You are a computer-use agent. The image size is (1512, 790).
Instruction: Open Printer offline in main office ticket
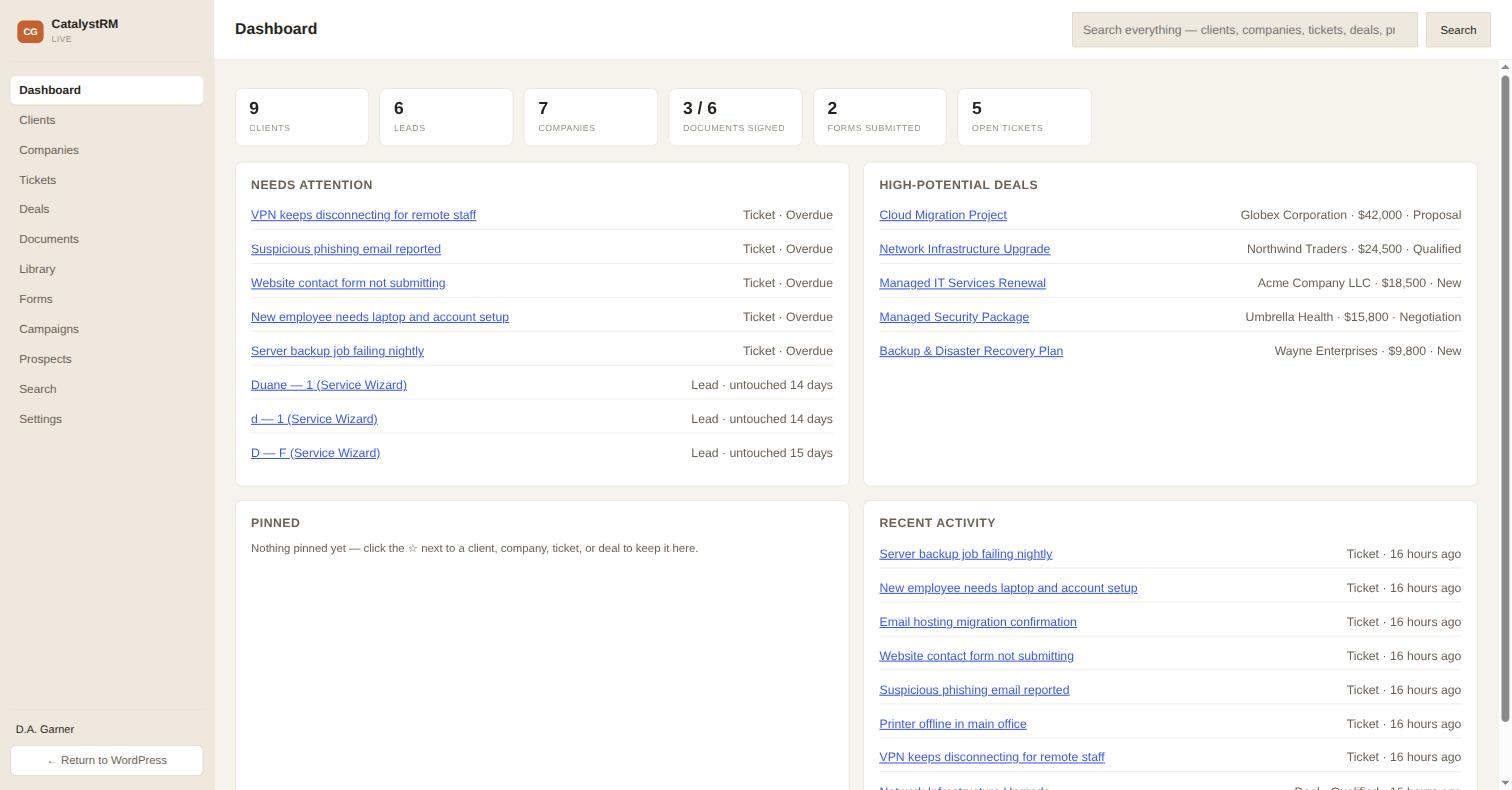[x=953, y=724]
